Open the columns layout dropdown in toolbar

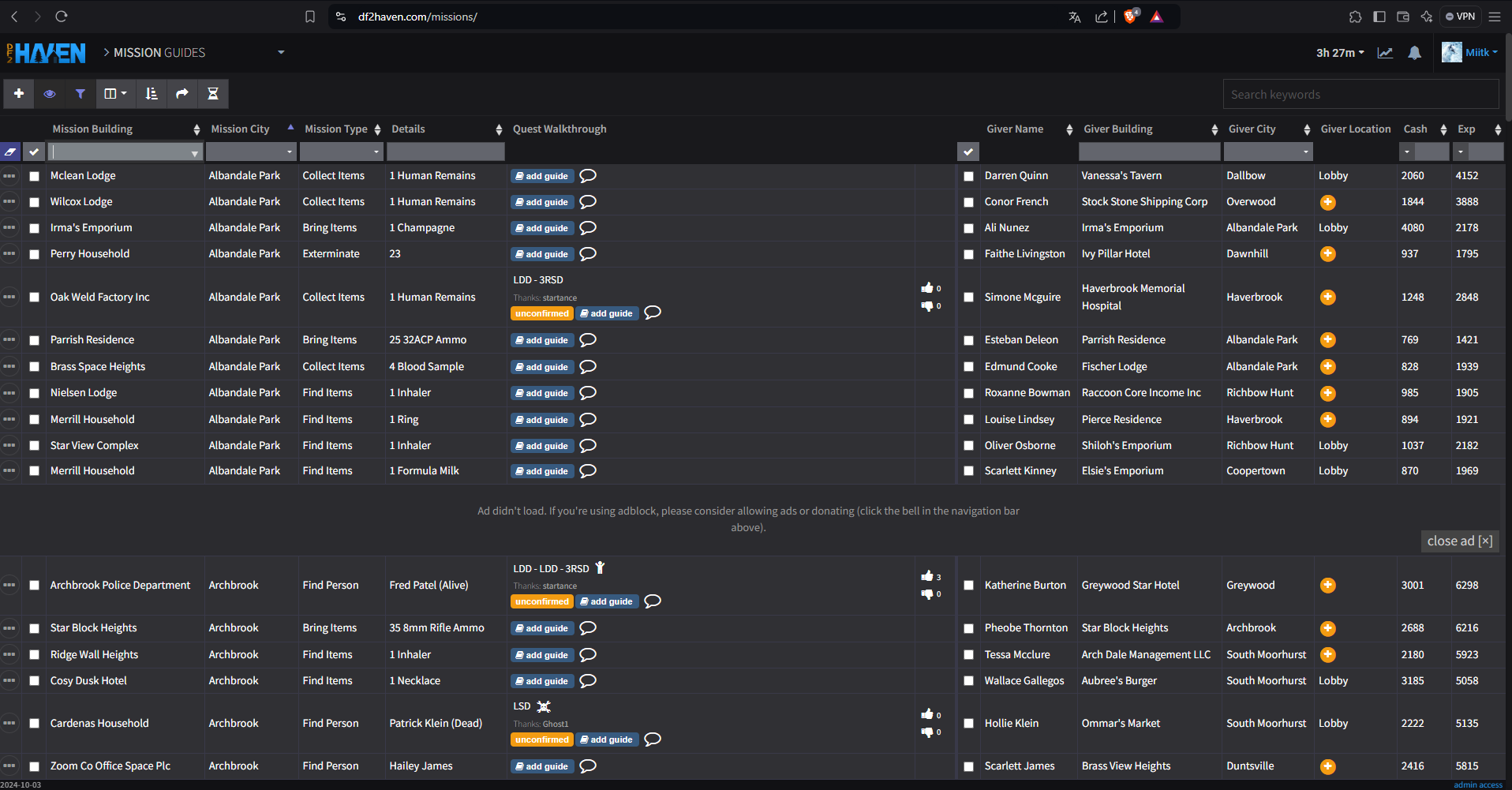tap(115, 94)
